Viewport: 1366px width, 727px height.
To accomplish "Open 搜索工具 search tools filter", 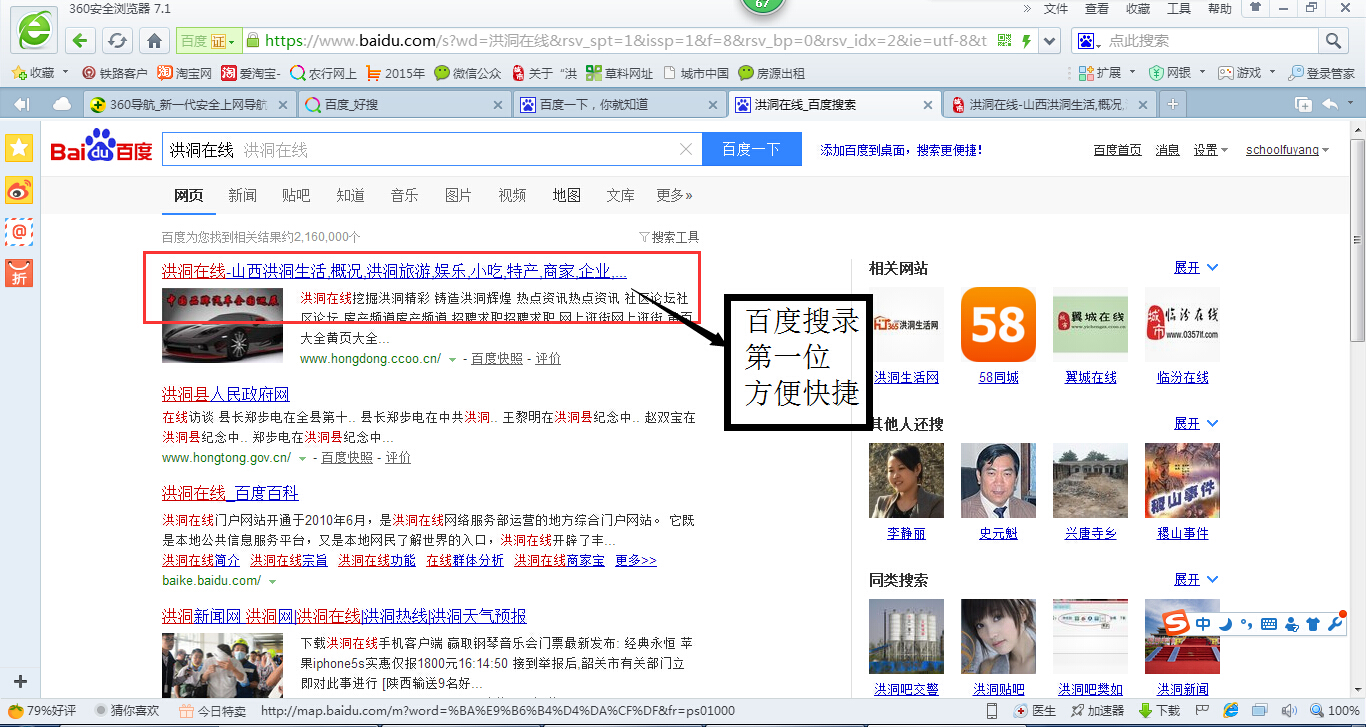I will pos(669,237).
